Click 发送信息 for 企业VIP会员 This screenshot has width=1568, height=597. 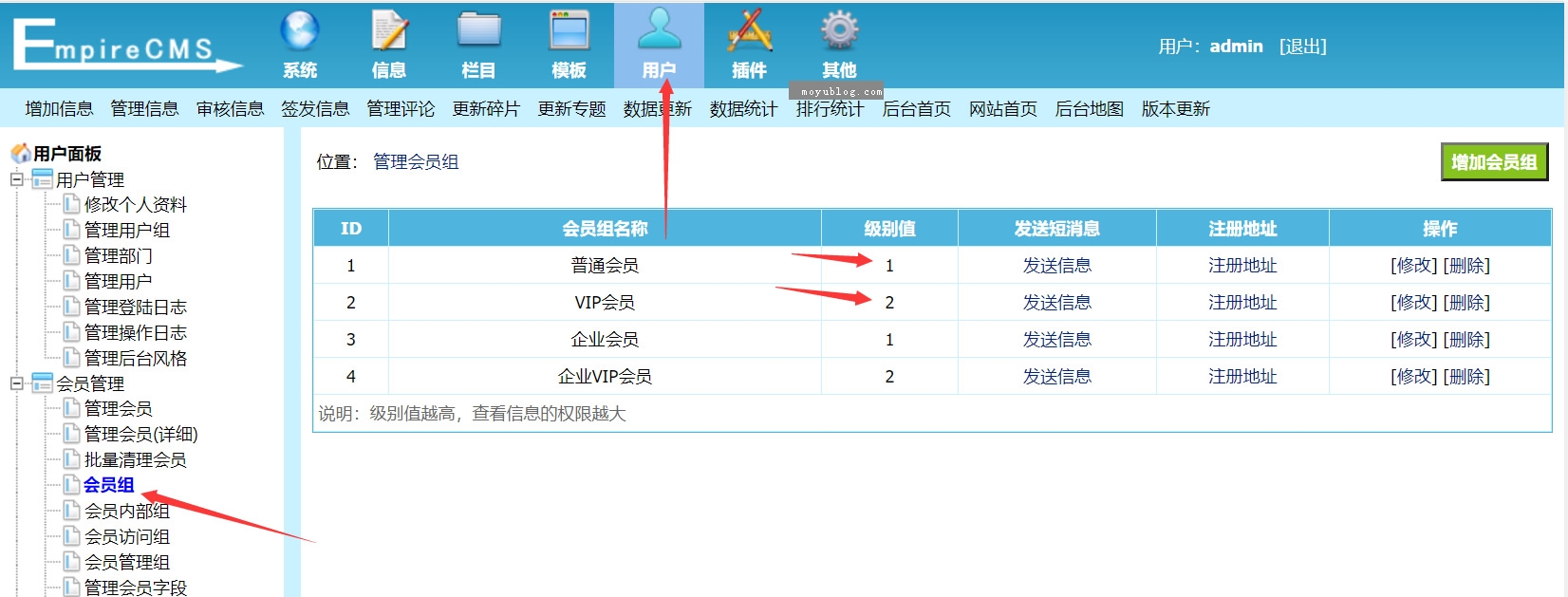(1056, 377)
